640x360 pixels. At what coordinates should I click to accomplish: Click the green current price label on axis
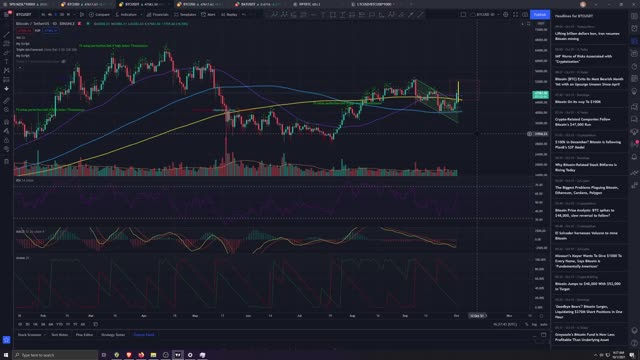(540, 95)
